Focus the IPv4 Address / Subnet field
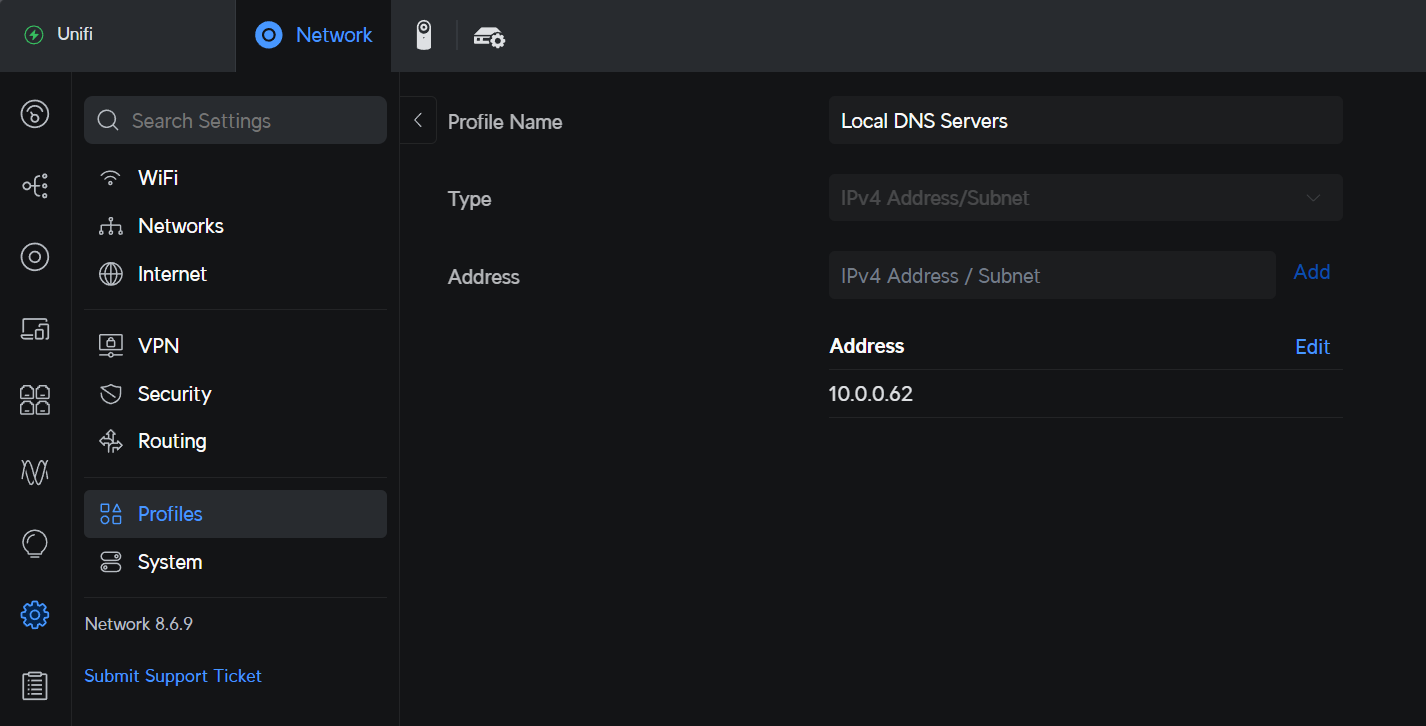The width and height of the screenshot is (1426, 726). (1051, 276)
